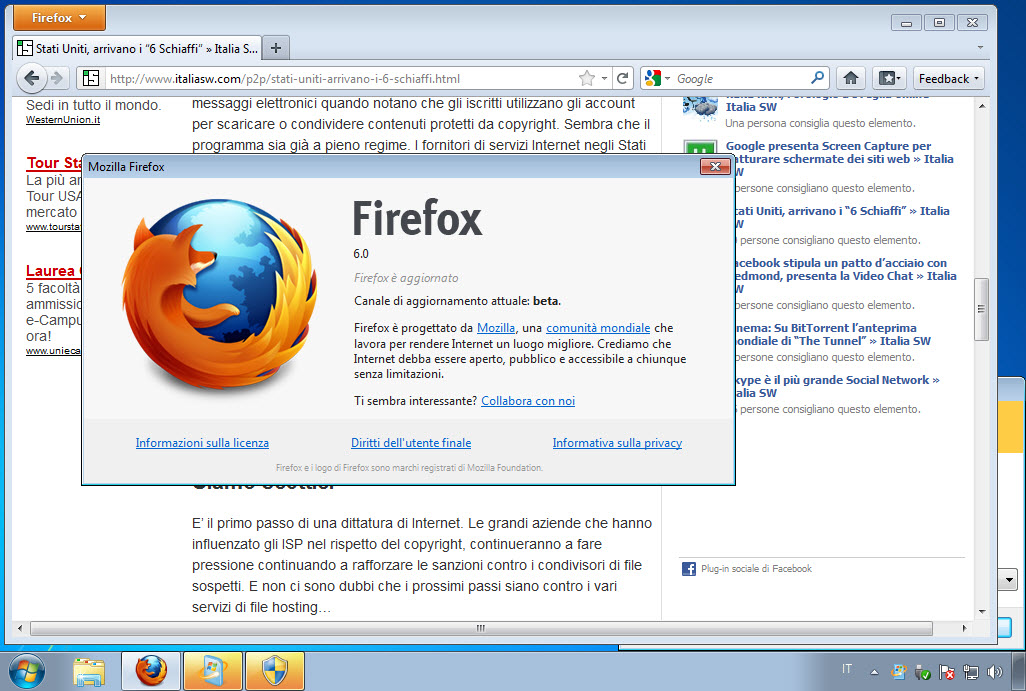Switch to Firefox taskbar button

(x=151, y=671)
